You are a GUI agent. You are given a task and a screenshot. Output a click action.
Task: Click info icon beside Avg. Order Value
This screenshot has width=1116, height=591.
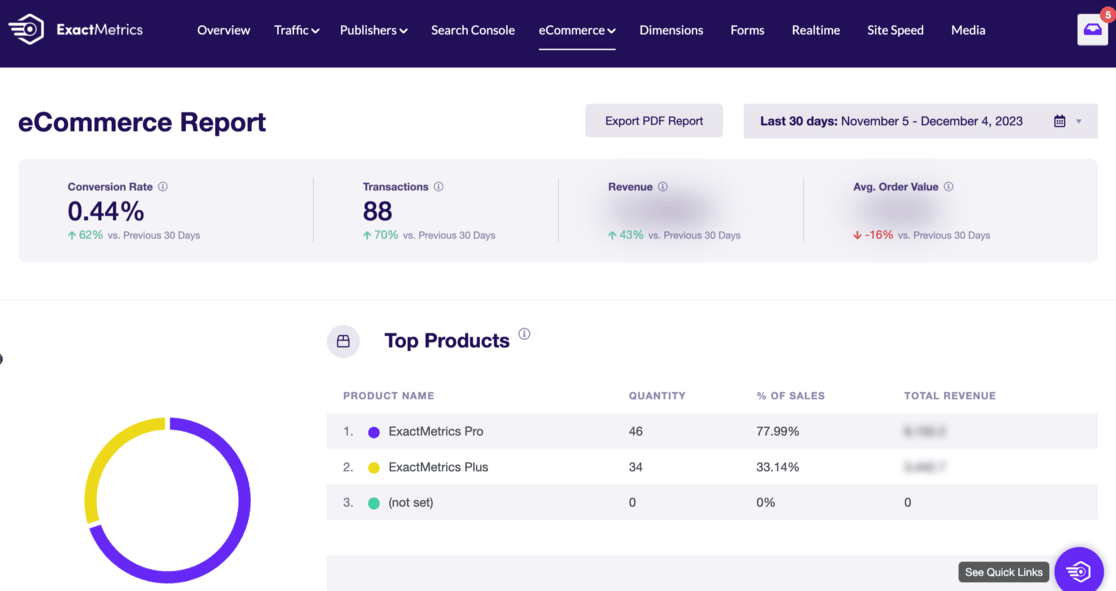click(948, 187)
